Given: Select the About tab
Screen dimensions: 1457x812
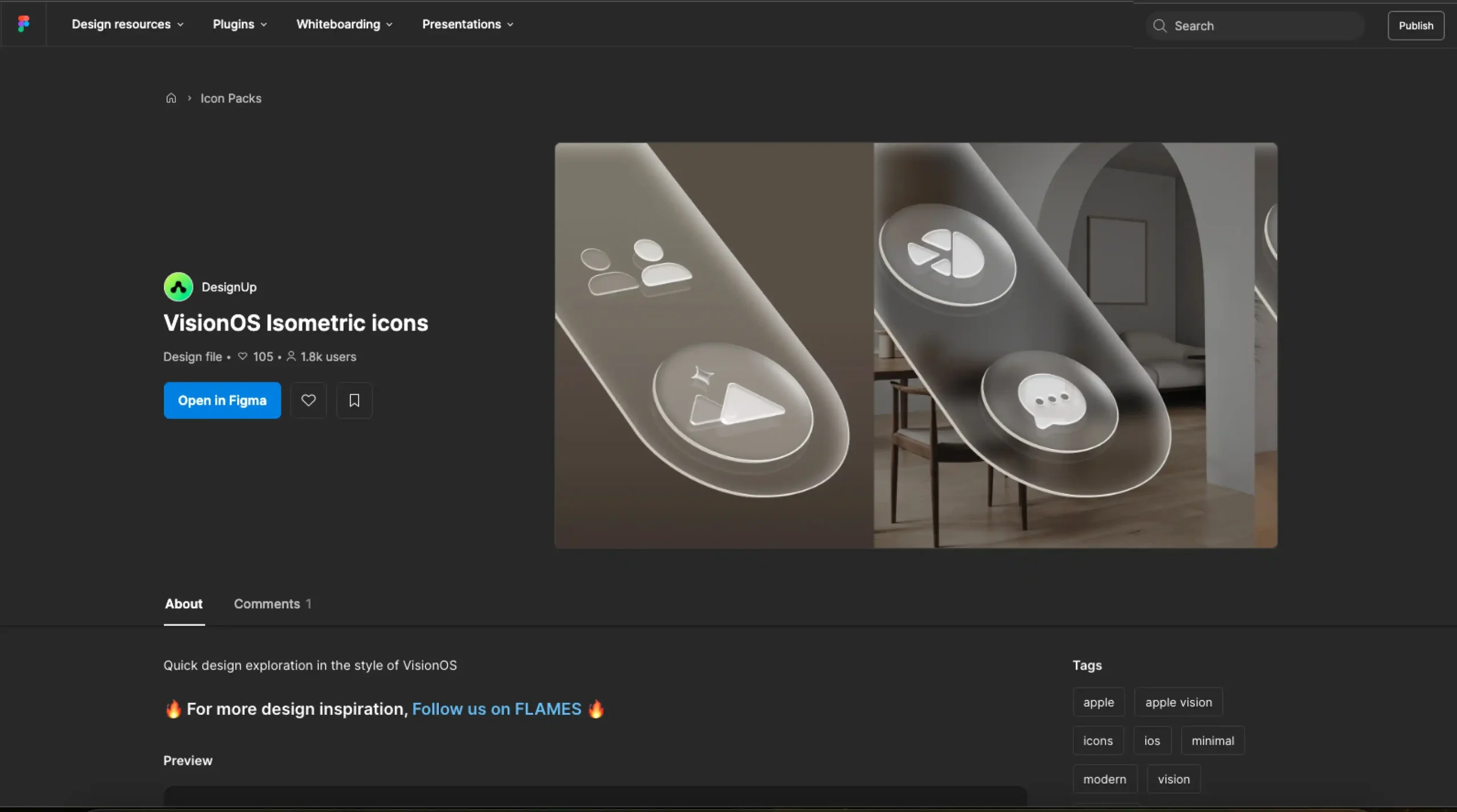Looking at the screenshot, I should 184,604.
